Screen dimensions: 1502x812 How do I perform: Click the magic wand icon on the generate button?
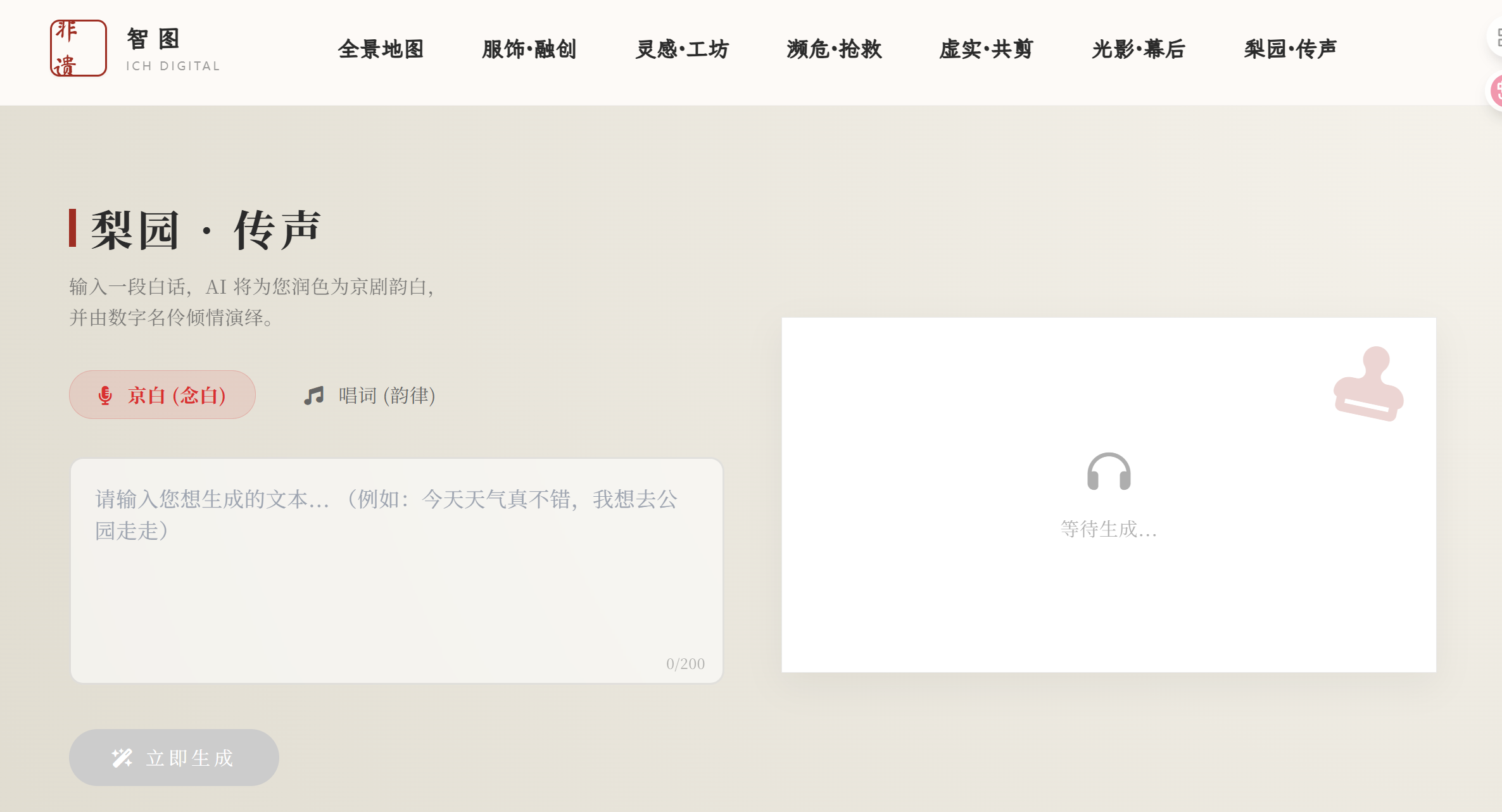pyautogui.click(x=122, y=758)
